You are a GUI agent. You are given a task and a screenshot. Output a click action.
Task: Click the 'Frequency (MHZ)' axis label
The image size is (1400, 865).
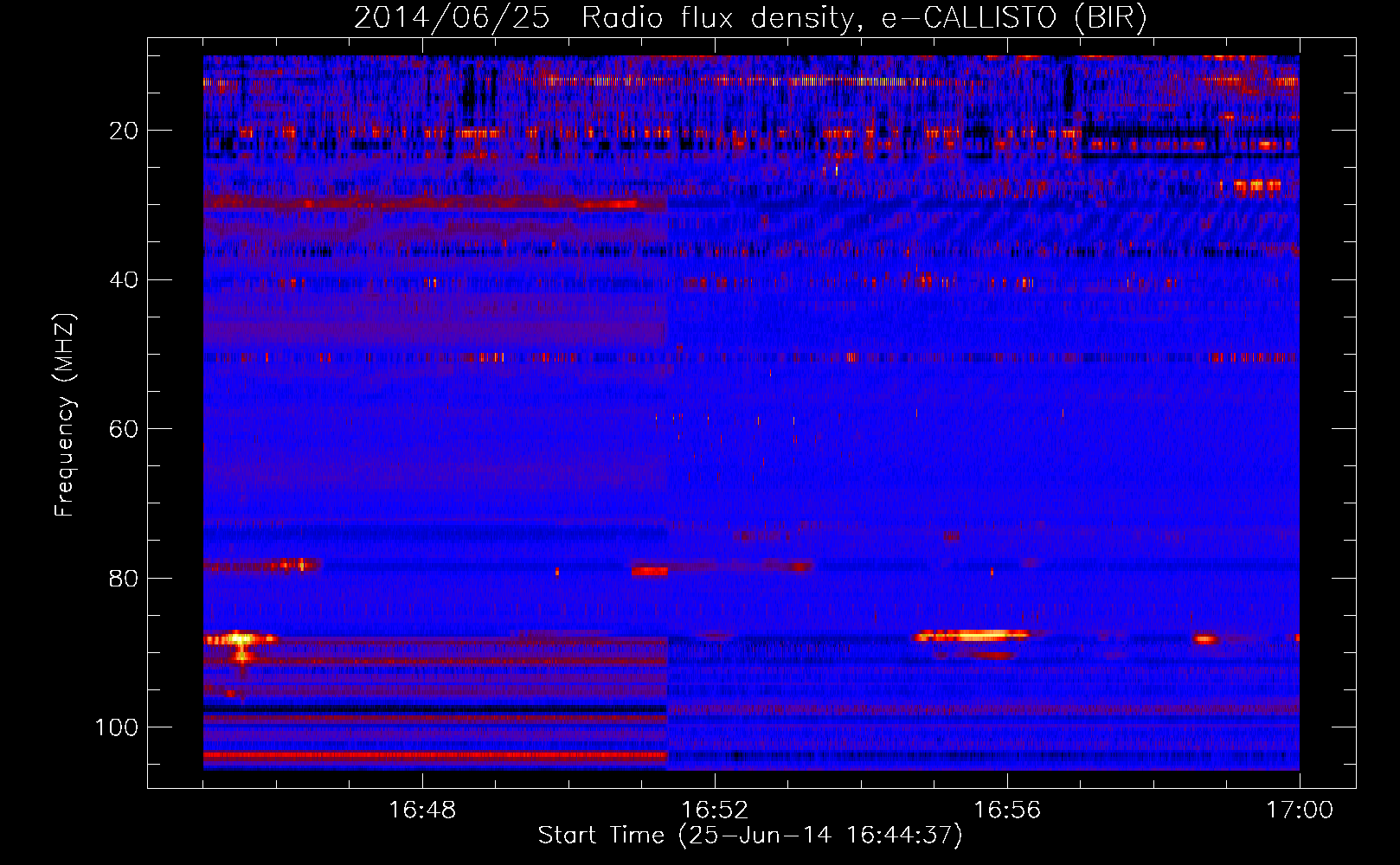[x=66, y=415]
